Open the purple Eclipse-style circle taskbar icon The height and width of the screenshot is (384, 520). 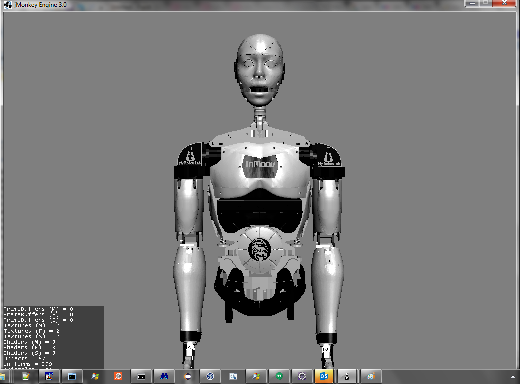click(302, 376)
